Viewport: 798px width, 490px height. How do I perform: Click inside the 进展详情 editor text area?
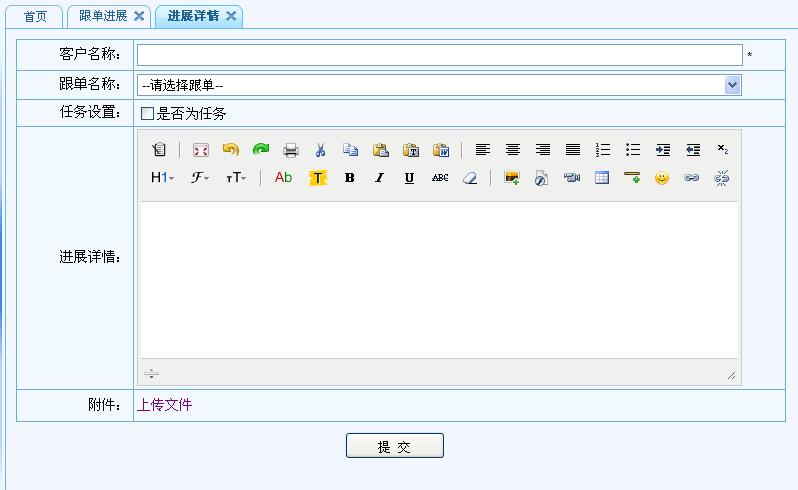click(x=439, y=280)
